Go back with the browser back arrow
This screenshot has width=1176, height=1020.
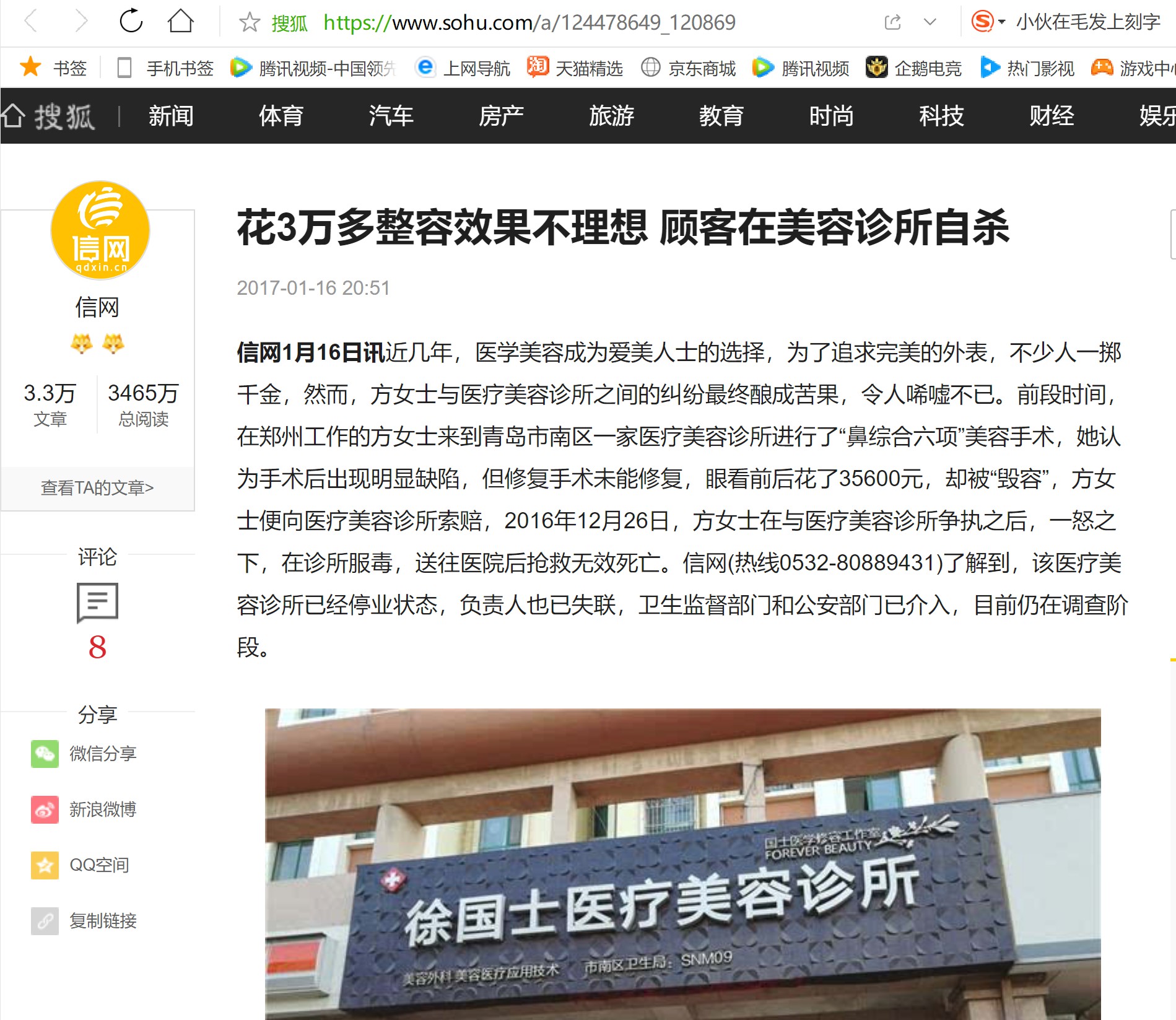pyautogui.click(x=31, y=22)
